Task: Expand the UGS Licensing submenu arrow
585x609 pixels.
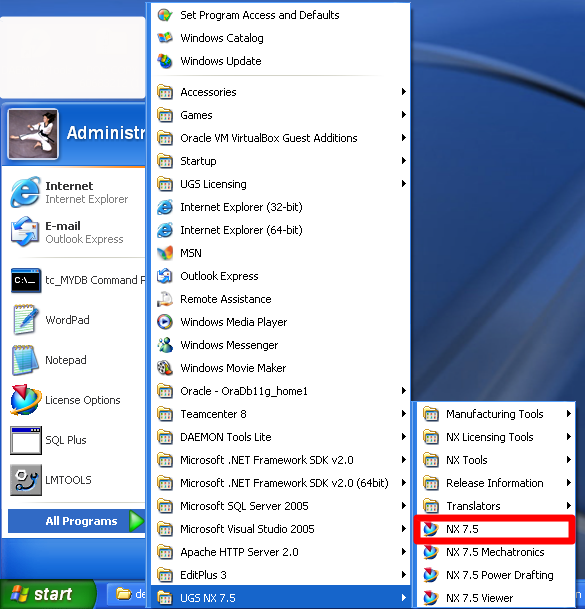Action: click(404, 184)
